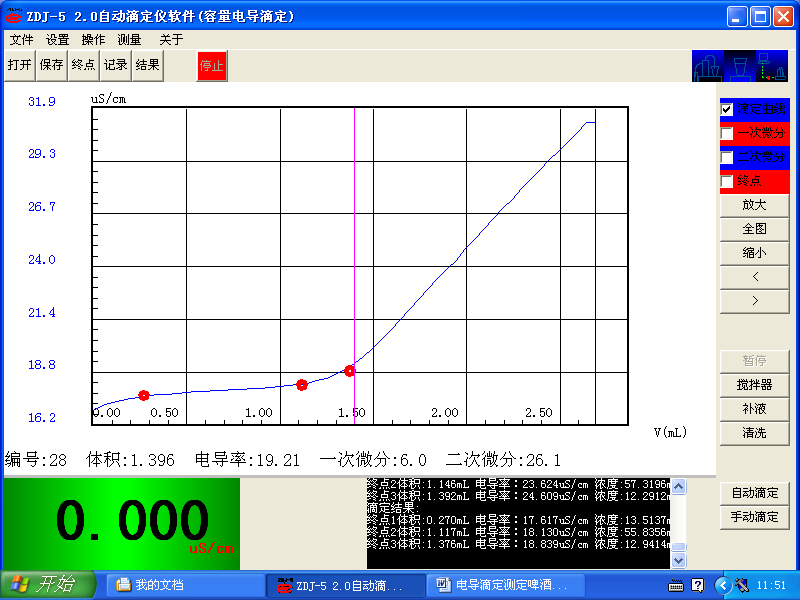Open the 设置 menu
The height and width of the screenshot is (600, 800).
(x=57, y=39)
